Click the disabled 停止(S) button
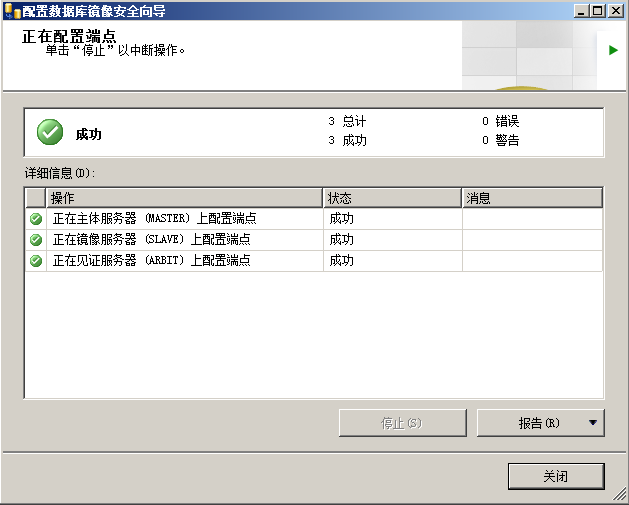The image size is (629, 505). [402, 422]
